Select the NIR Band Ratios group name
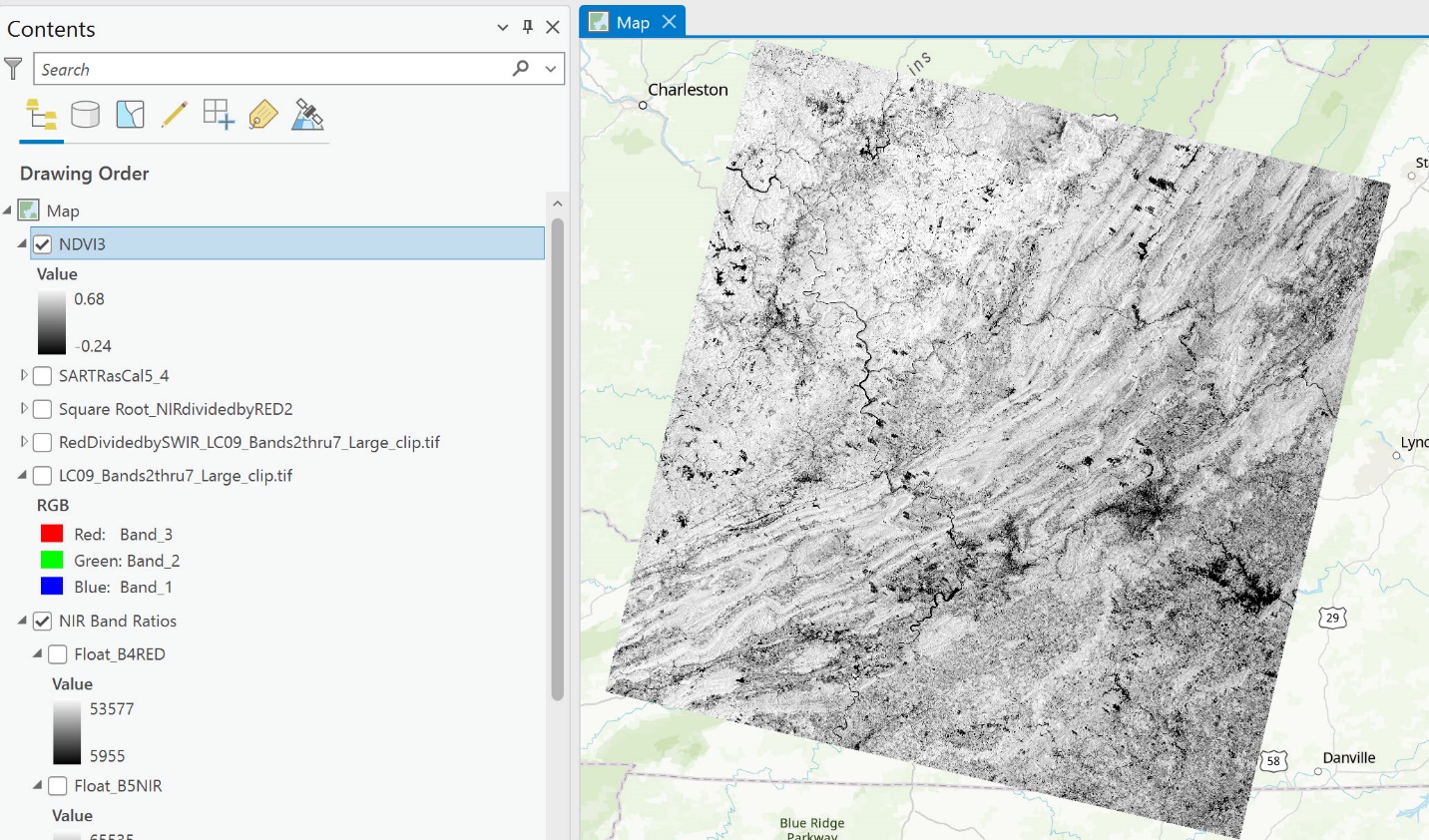 118,622
